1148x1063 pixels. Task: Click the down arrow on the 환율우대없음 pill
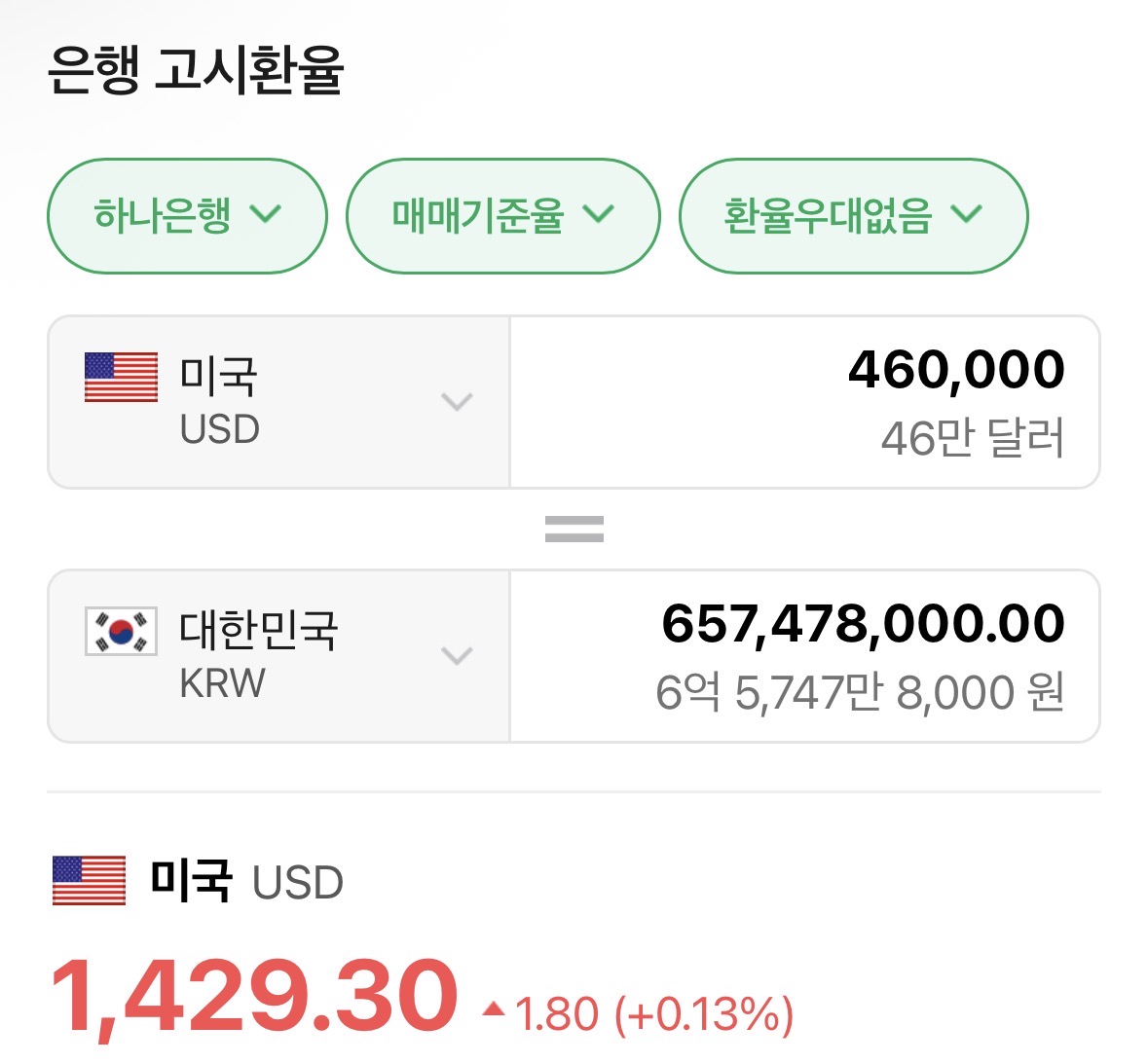pos(966,214)
